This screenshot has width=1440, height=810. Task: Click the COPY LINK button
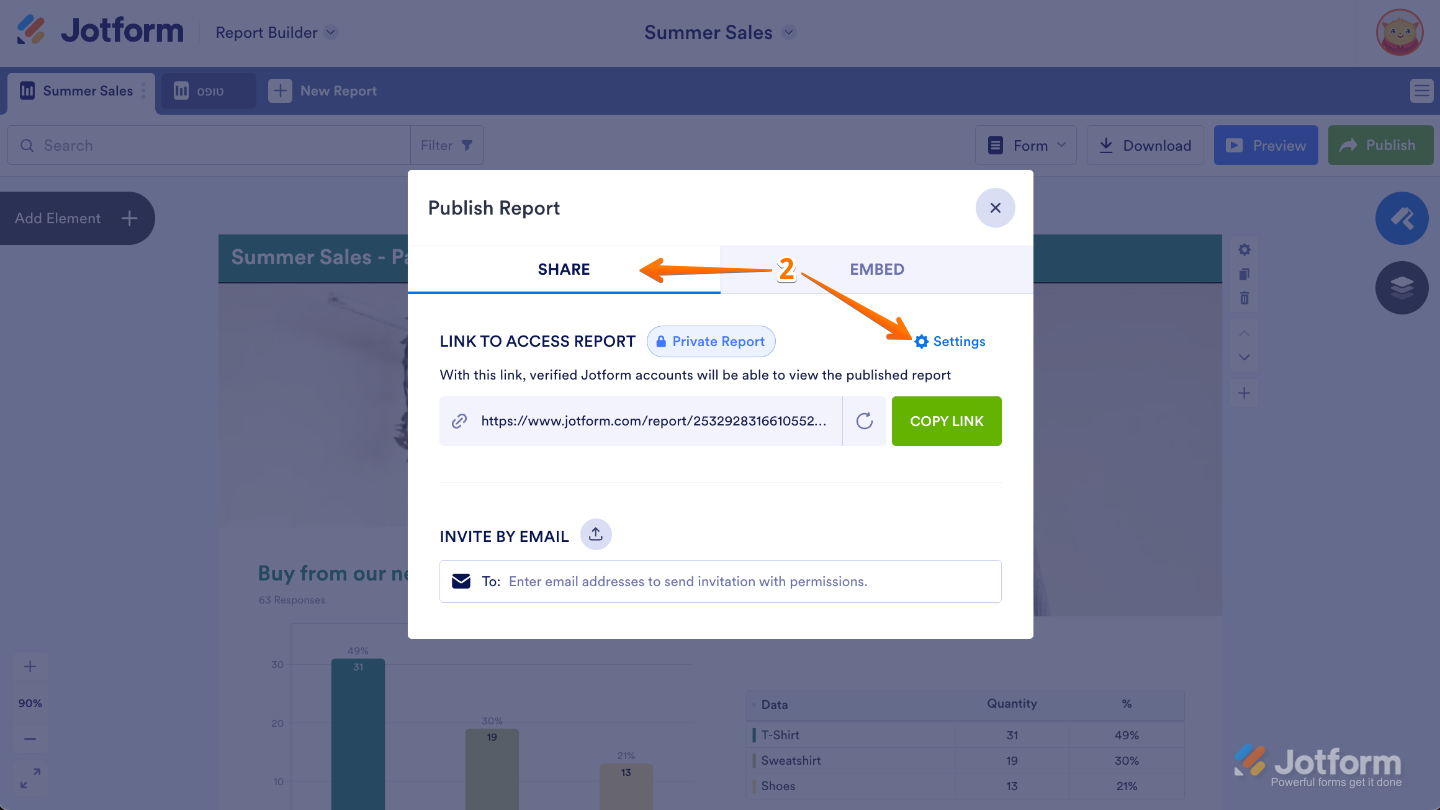[946, 420]
